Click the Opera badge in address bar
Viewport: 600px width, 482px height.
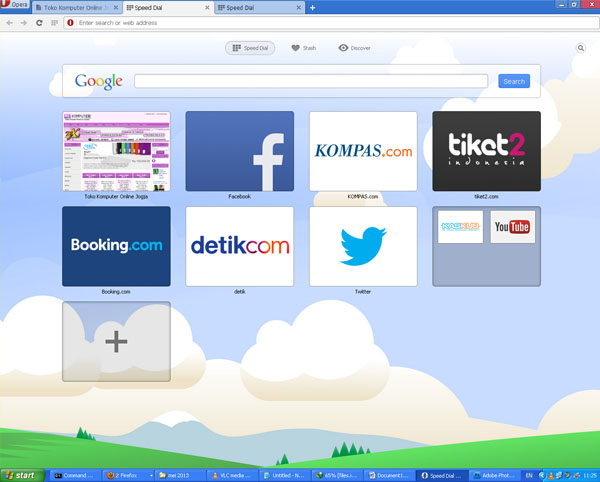coord(70,23)
